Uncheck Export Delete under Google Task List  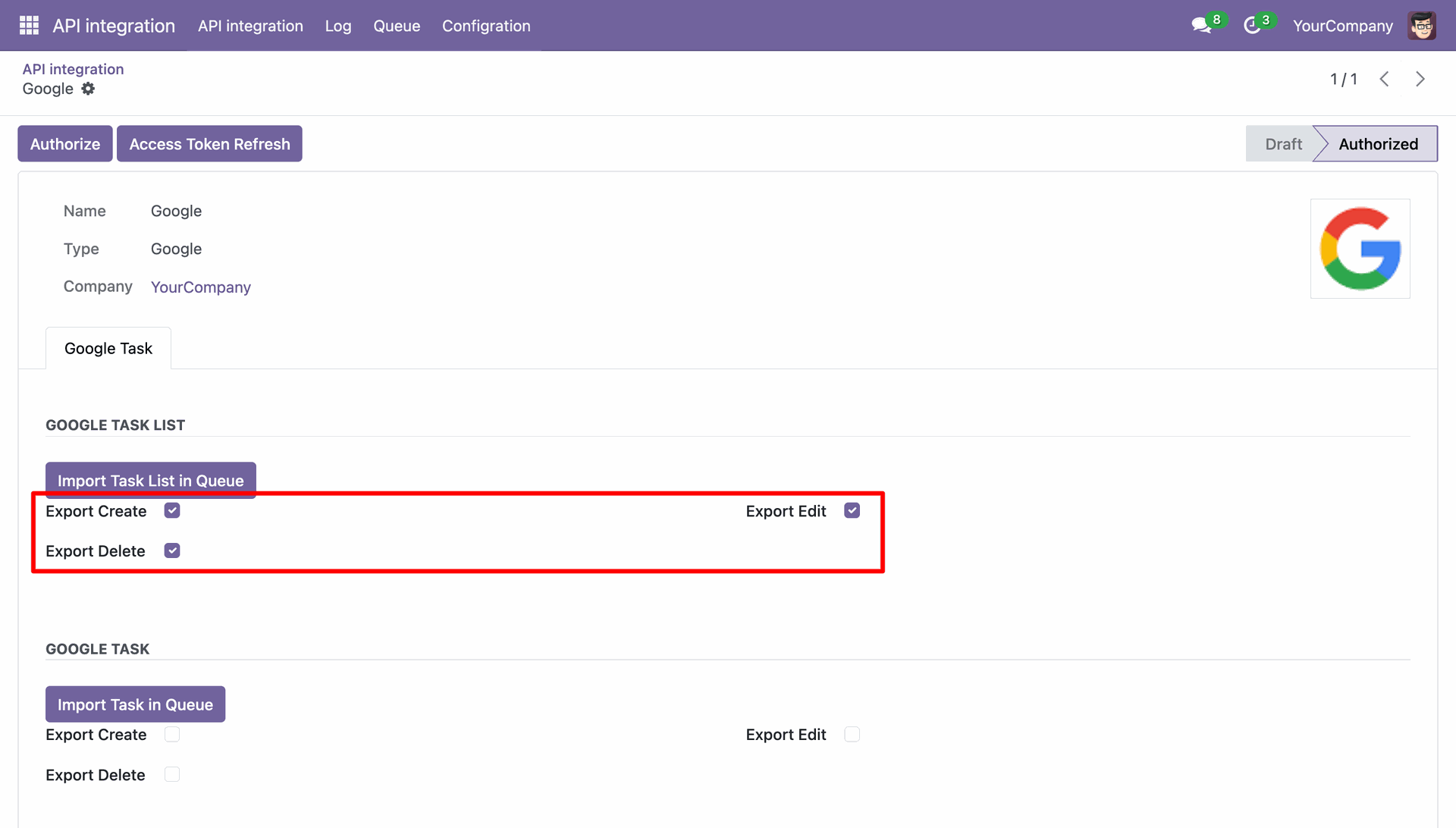pyautogui.click(x=172, y=550)
